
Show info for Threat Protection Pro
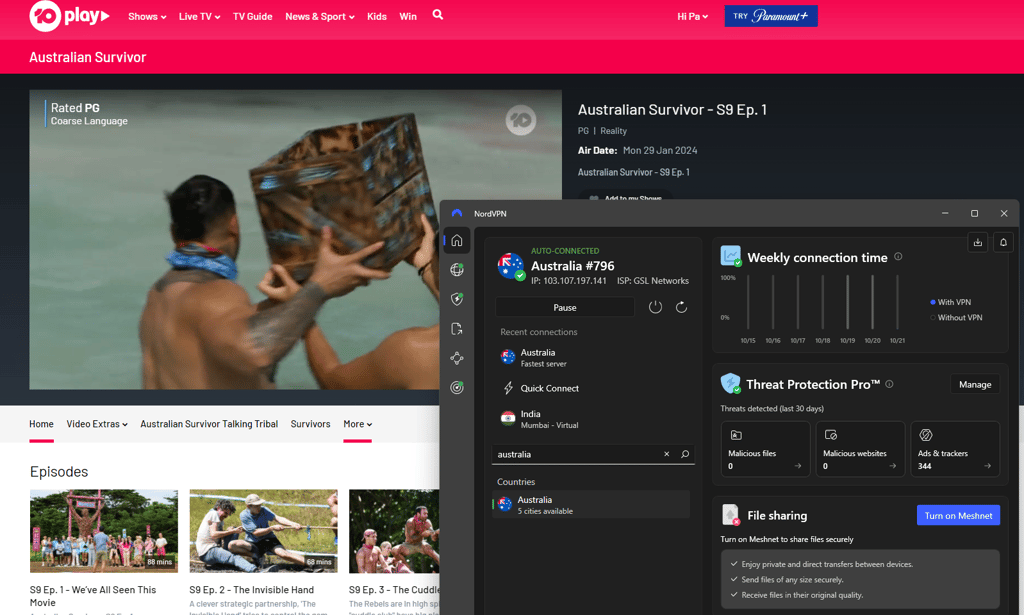889,384
